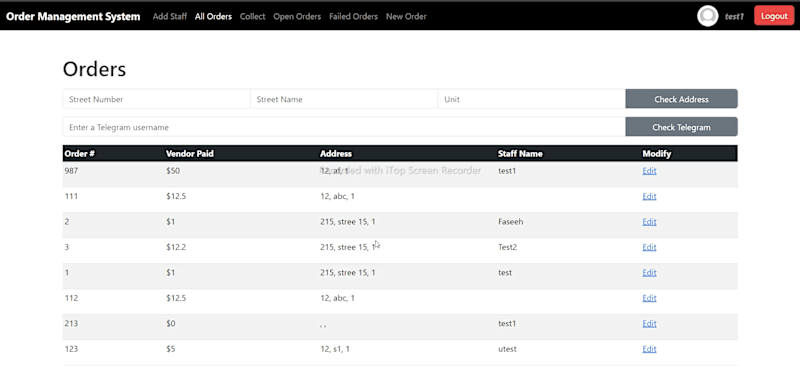This screenshot has width=800, height=368.
Task: Create a New Order from navbar
Action: pos(406,16)
